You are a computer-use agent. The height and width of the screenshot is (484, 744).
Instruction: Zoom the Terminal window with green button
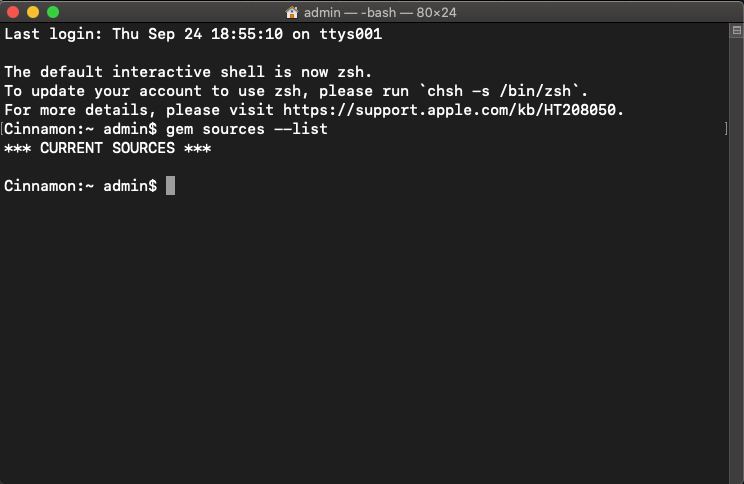point(53,12)
